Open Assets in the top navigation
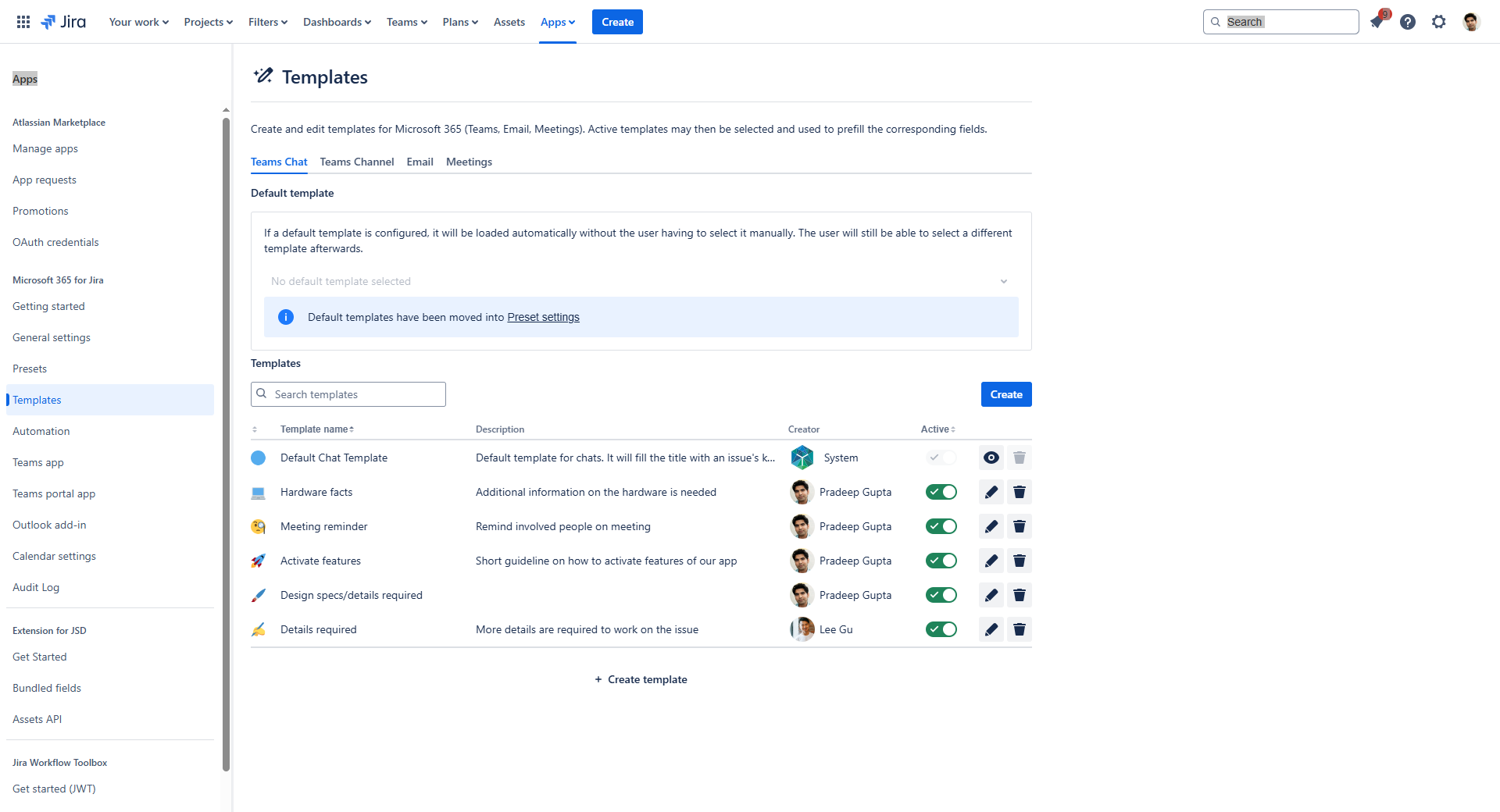 [x=509, y=22]
